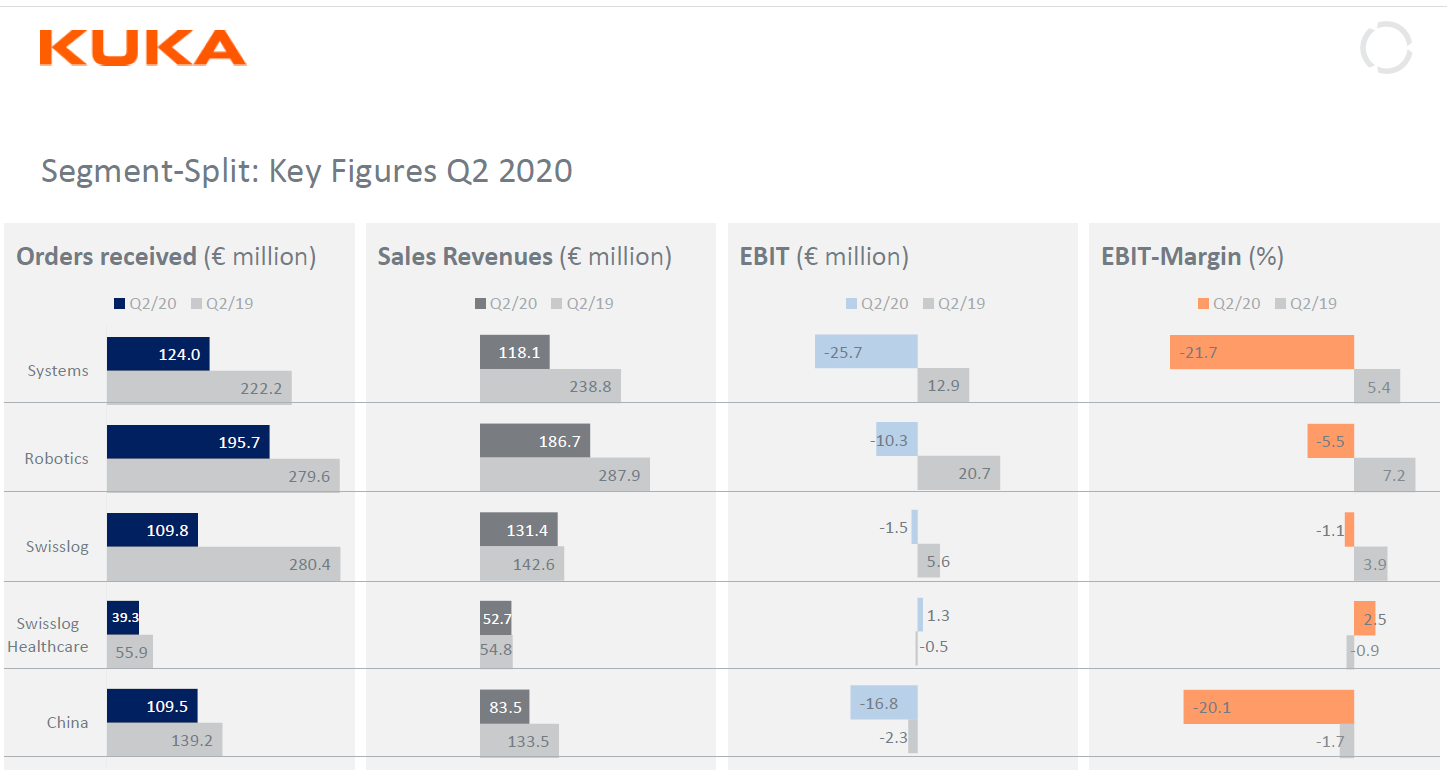
Task: Select the China row label
Action: tap(68, 723)
